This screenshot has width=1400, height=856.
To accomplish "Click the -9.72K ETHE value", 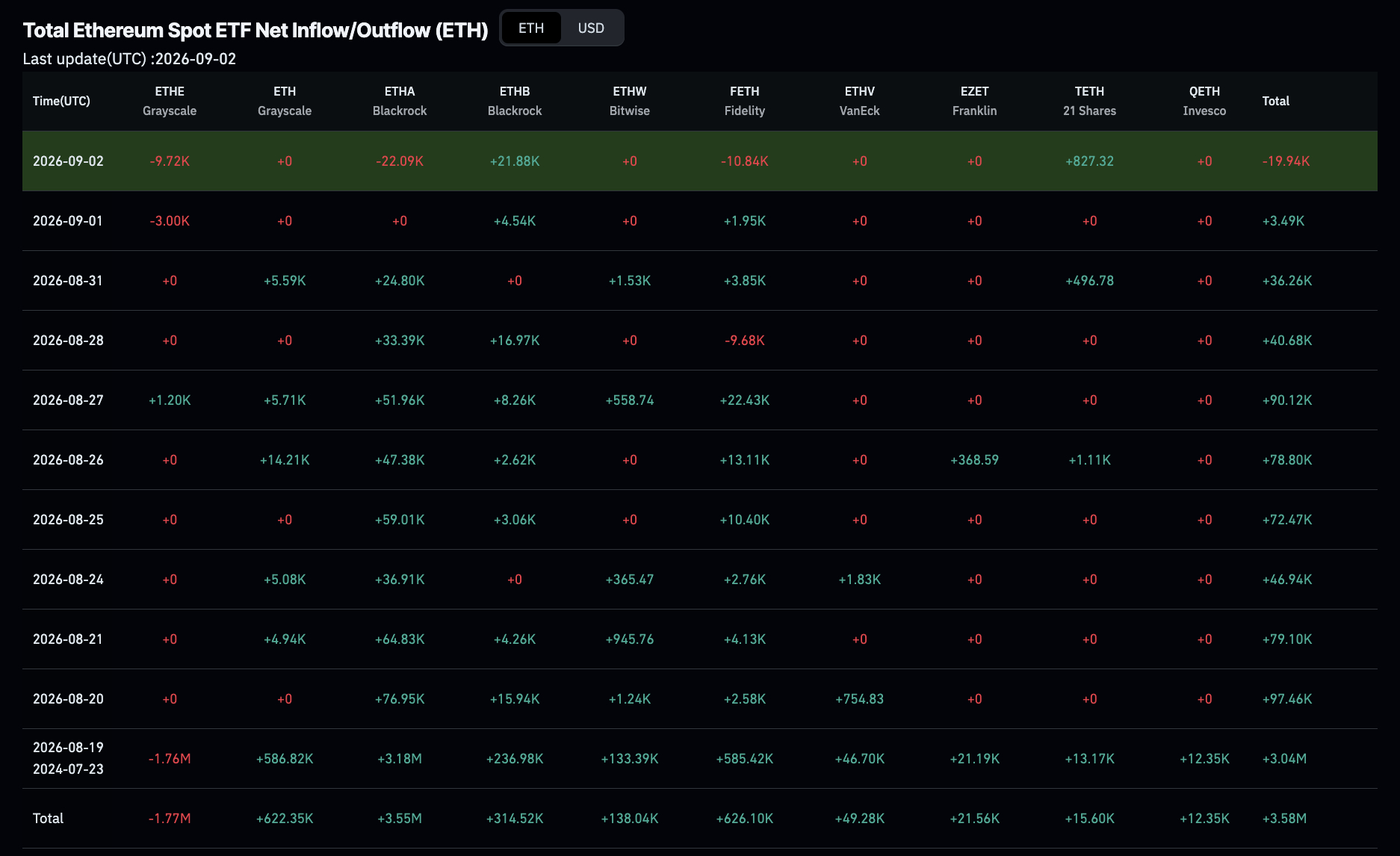I will 170,161.
